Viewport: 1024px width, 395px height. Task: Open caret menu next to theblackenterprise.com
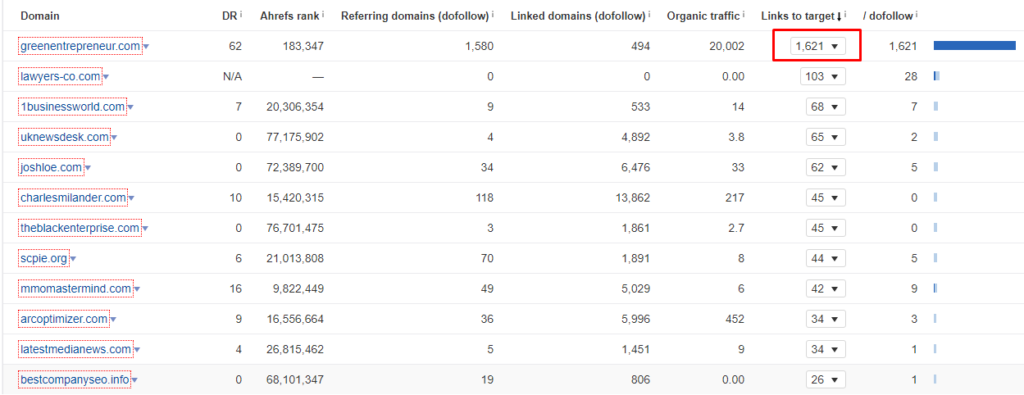pyautogui.click(x=145, y=229)
